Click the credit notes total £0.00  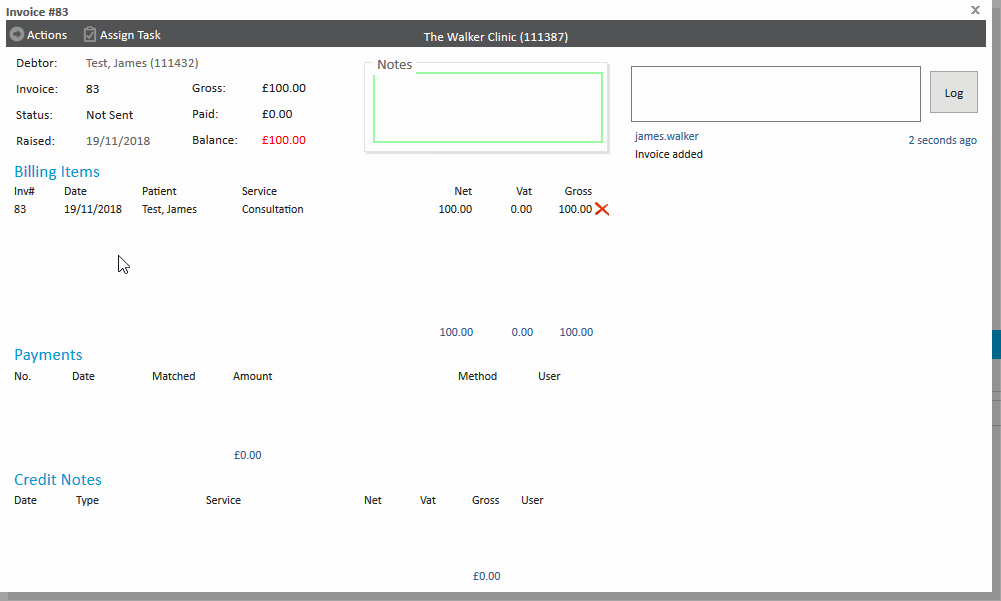[x=486, y=576]
